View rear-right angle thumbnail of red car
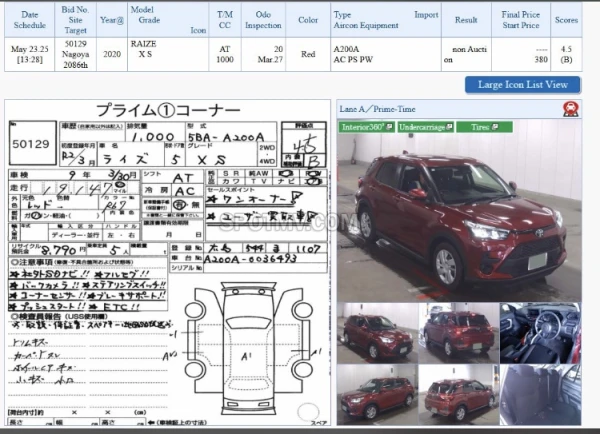600x434 pixels. tap(457, 331)
